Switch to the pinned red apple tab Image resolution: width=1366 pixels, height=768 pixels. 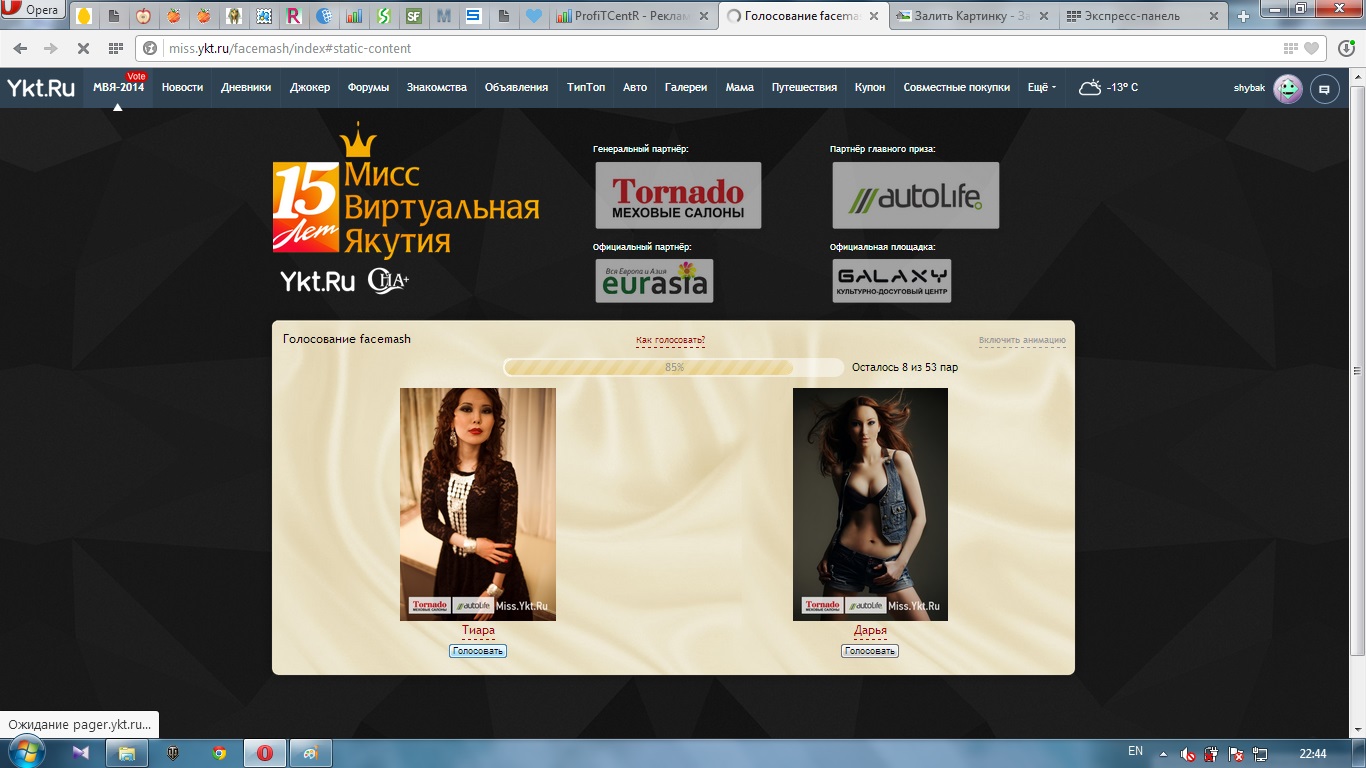tap(143, 16)
